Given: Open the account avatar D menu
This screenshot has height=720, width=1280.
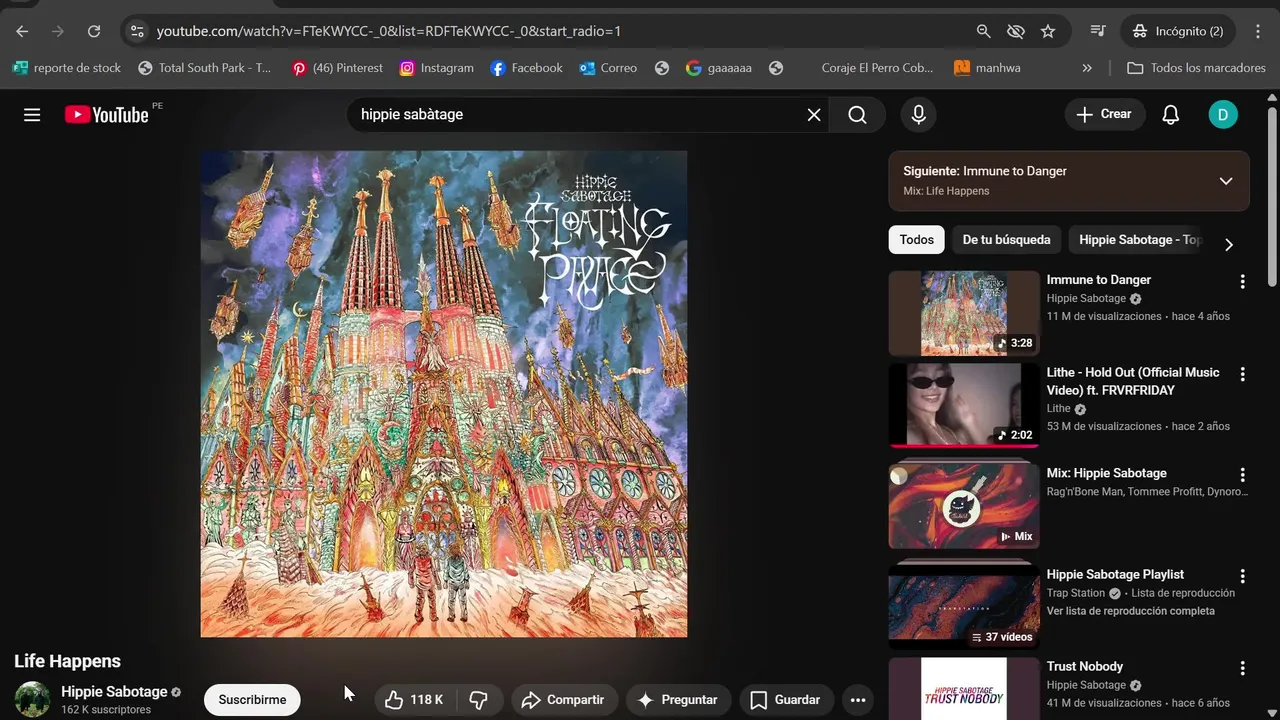Looking at the screenshot, I should pyautogui.click(x=1223, y=115).
